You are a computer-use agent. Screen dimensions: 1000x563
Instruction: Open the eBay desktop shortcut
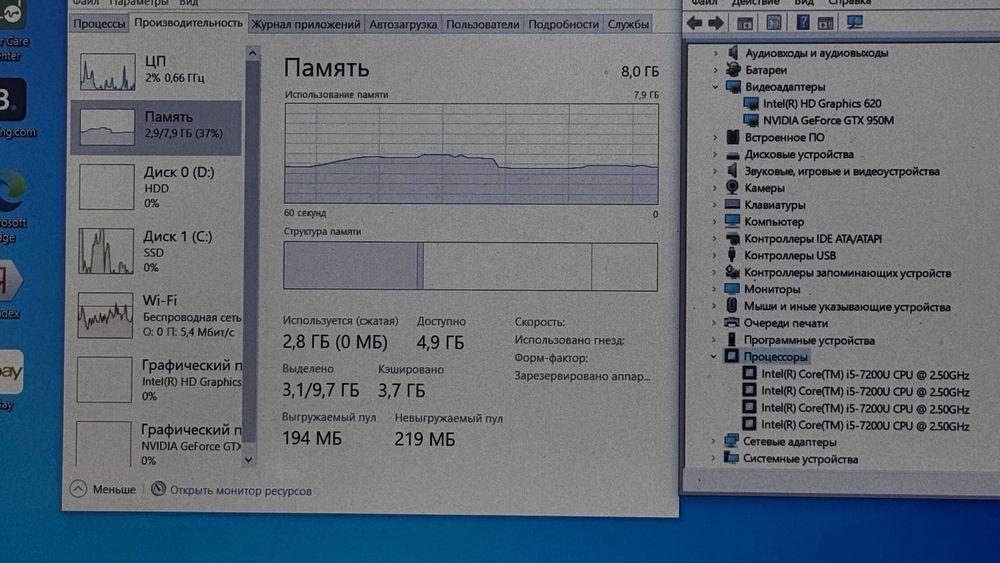pyautogui.click(x=11, y=380)
